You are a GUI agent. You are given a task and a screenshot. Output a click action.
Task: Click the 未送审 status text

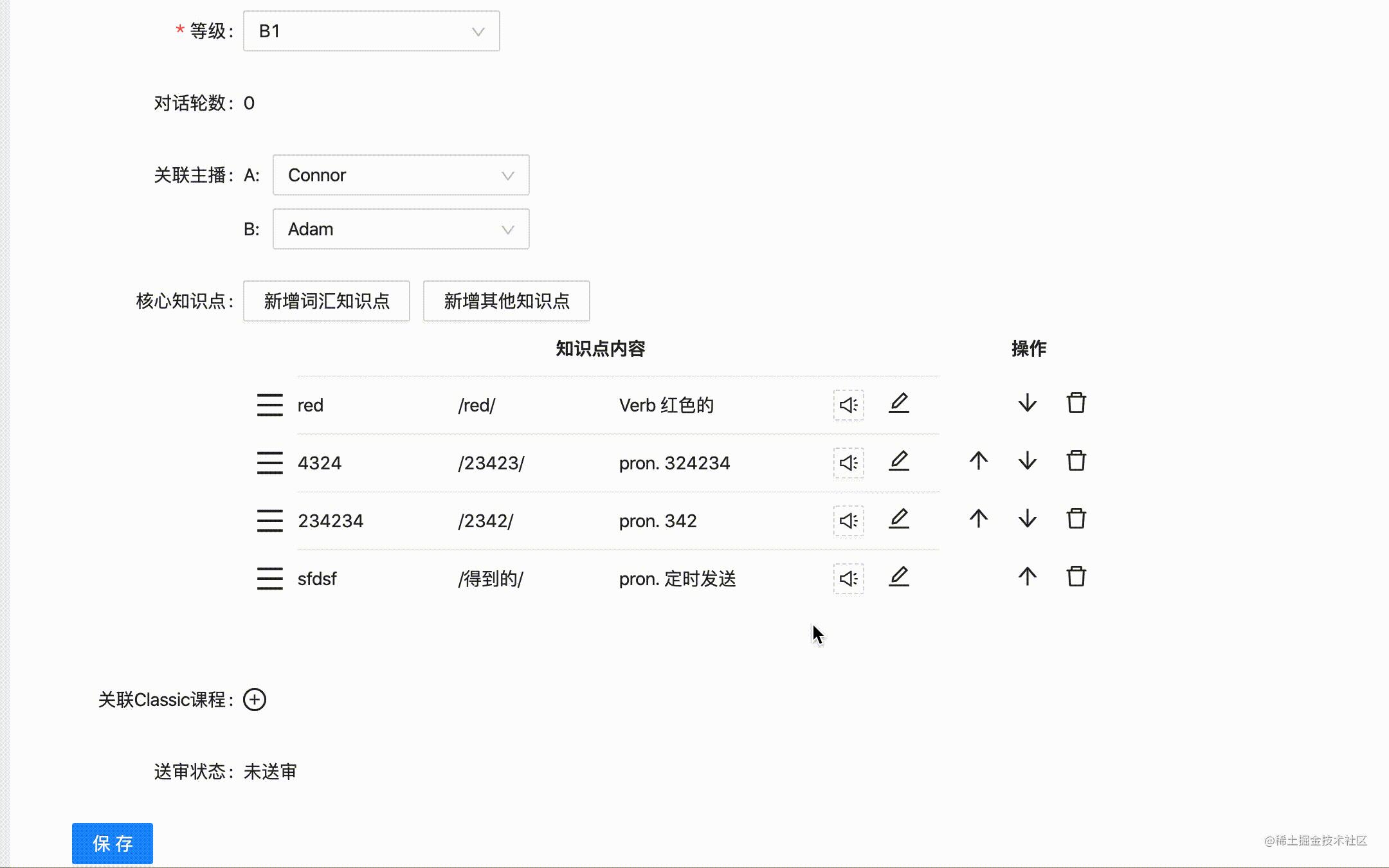(x=270, y=772)
